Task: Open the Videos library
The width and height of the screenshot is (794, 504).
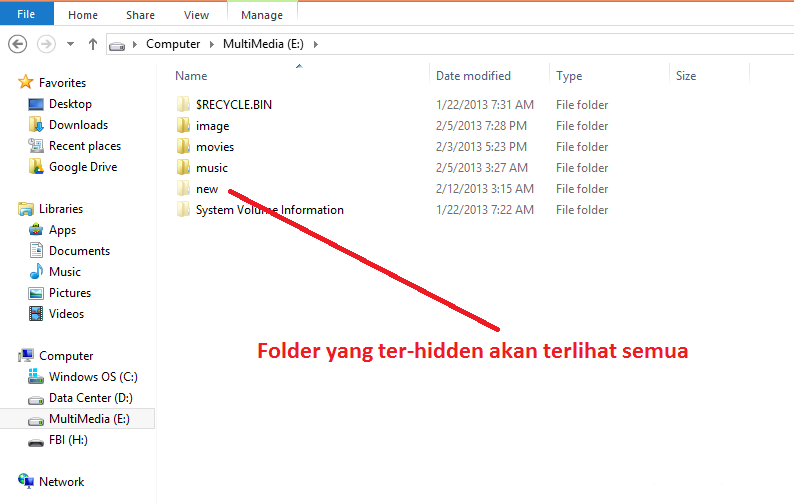Action: [x=66, y=314]
